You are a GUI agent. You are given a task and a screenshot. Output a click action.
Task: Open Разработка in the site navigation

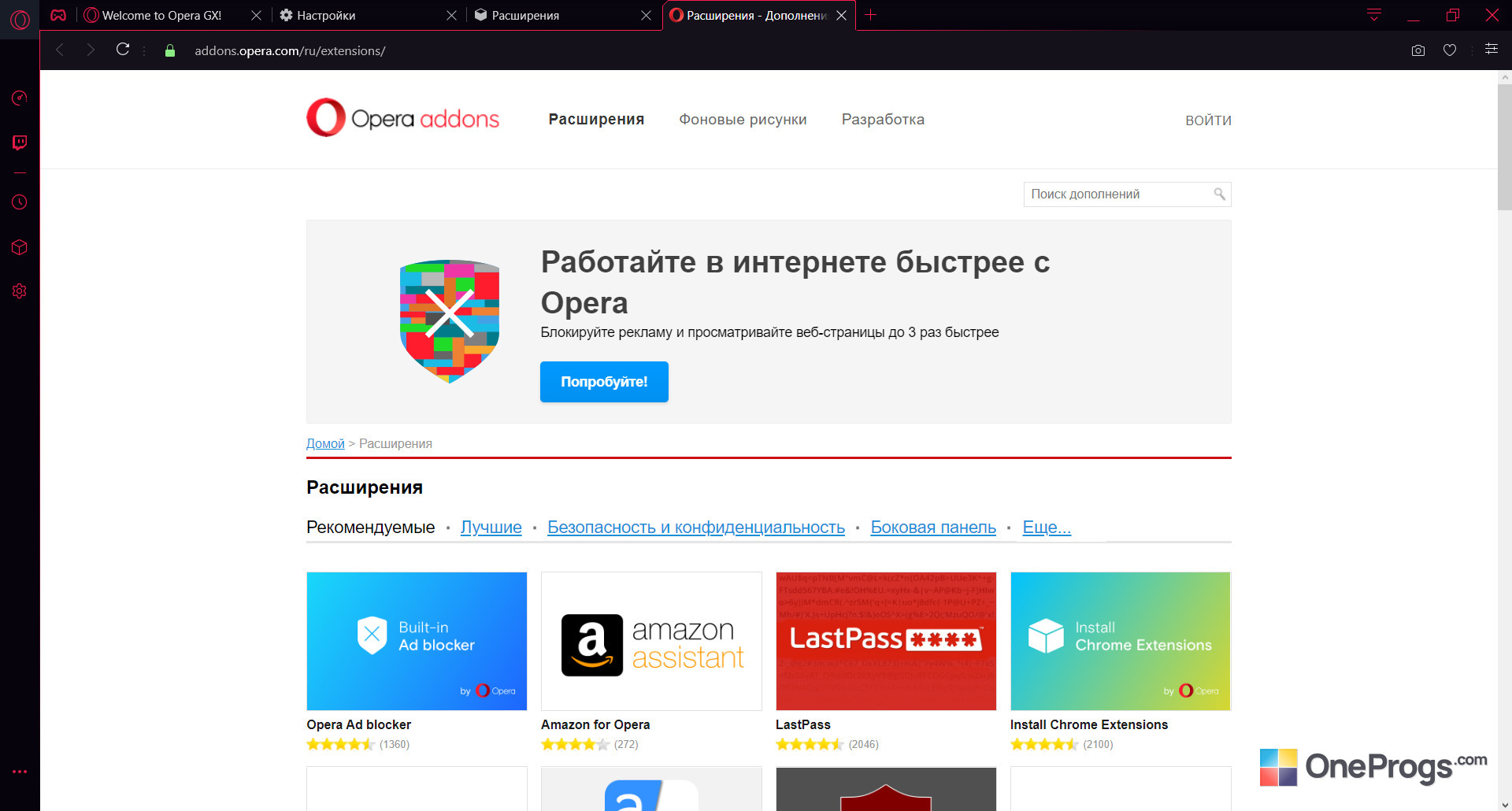(x=883, y=120)
